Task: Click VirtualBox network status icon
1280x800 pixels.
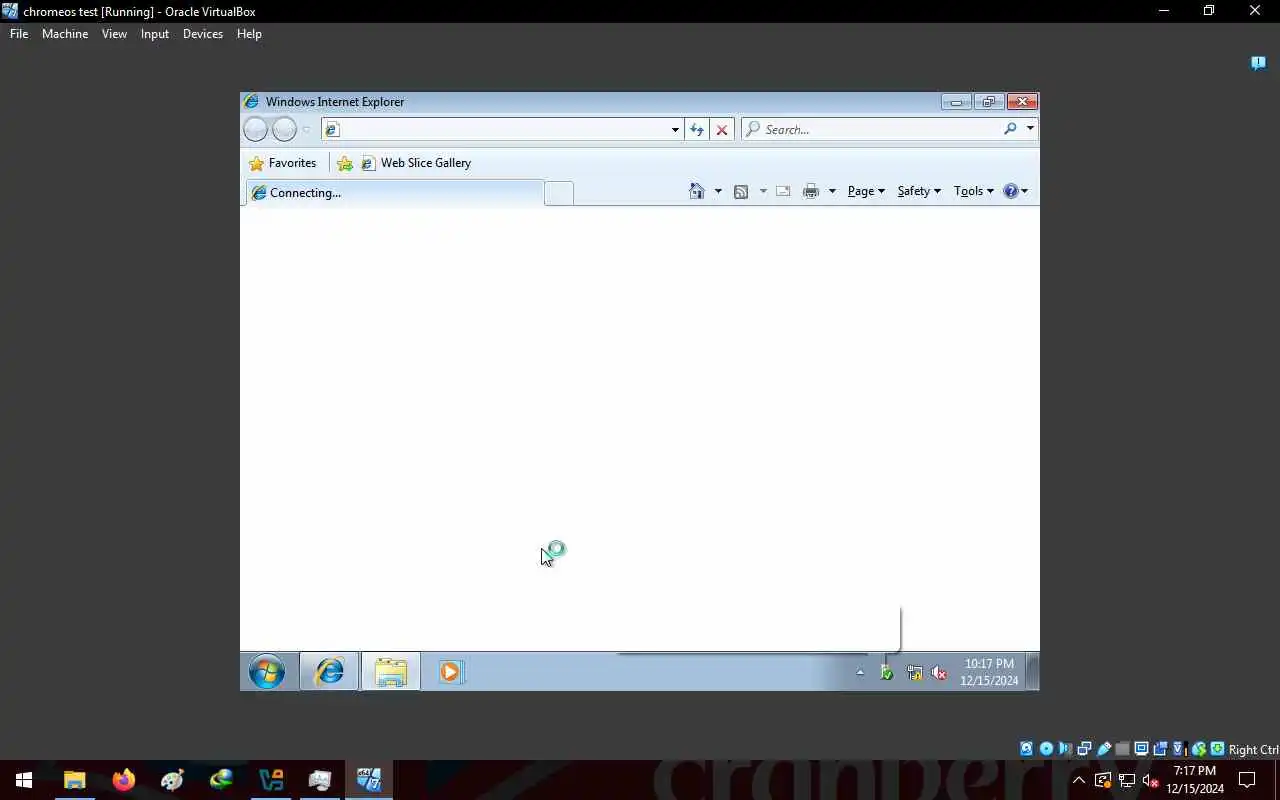Action: click(x=1084, y=749)
